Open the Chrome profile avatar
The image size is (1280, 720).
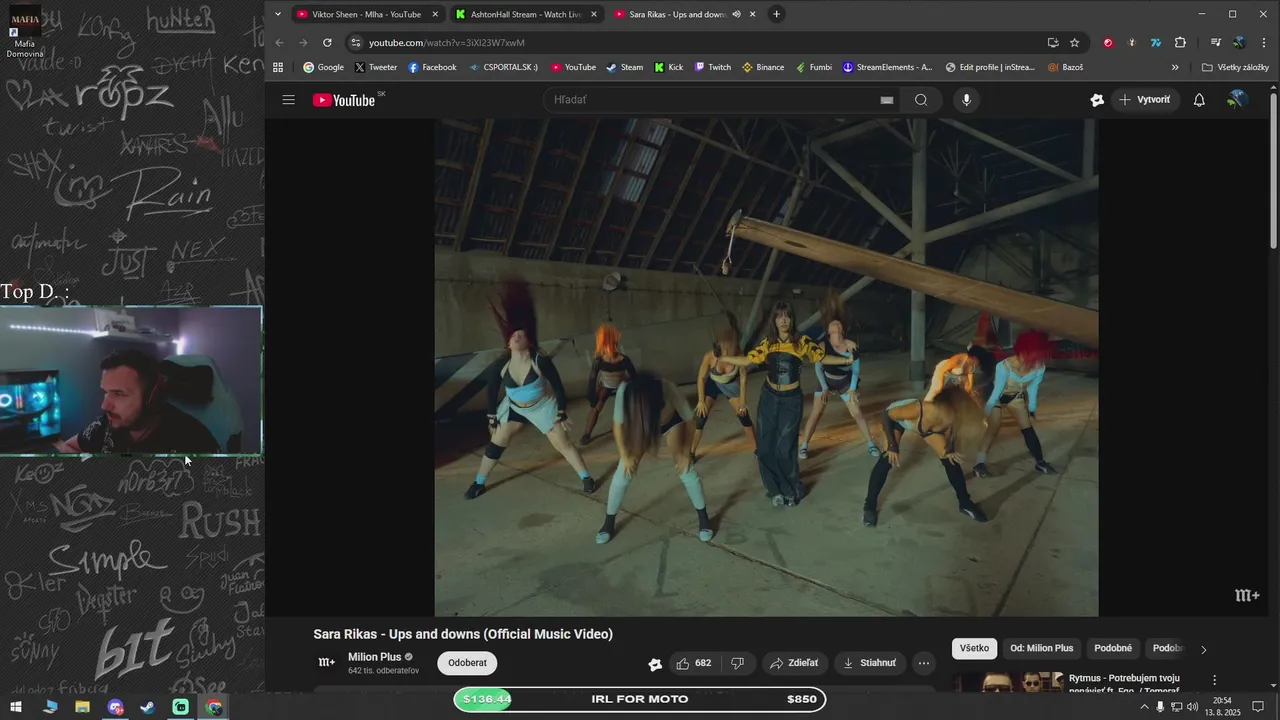click(x=1239, y=42)
